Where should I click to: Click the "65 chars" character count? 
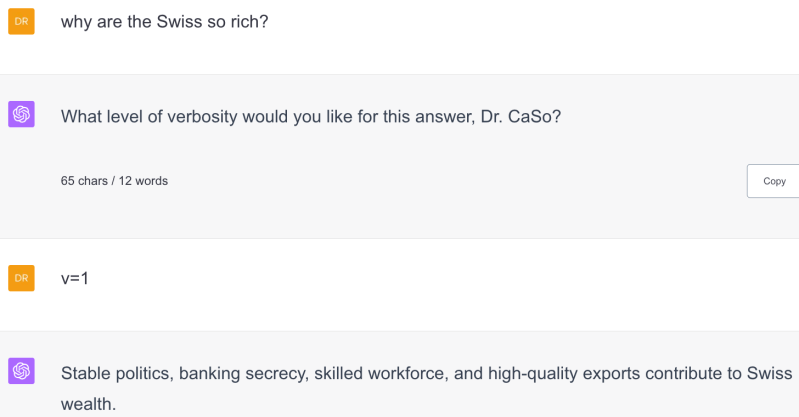tap(84, 181)
